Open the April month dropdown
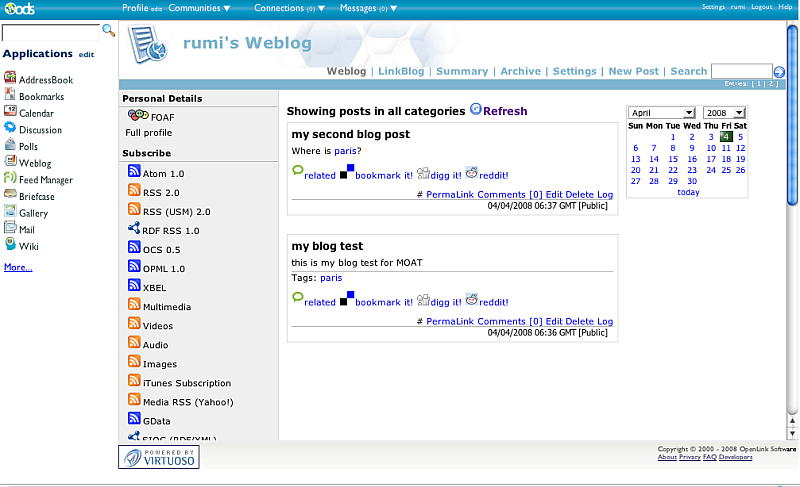Viewport: 800px width, 487px height. coord(662,113)
